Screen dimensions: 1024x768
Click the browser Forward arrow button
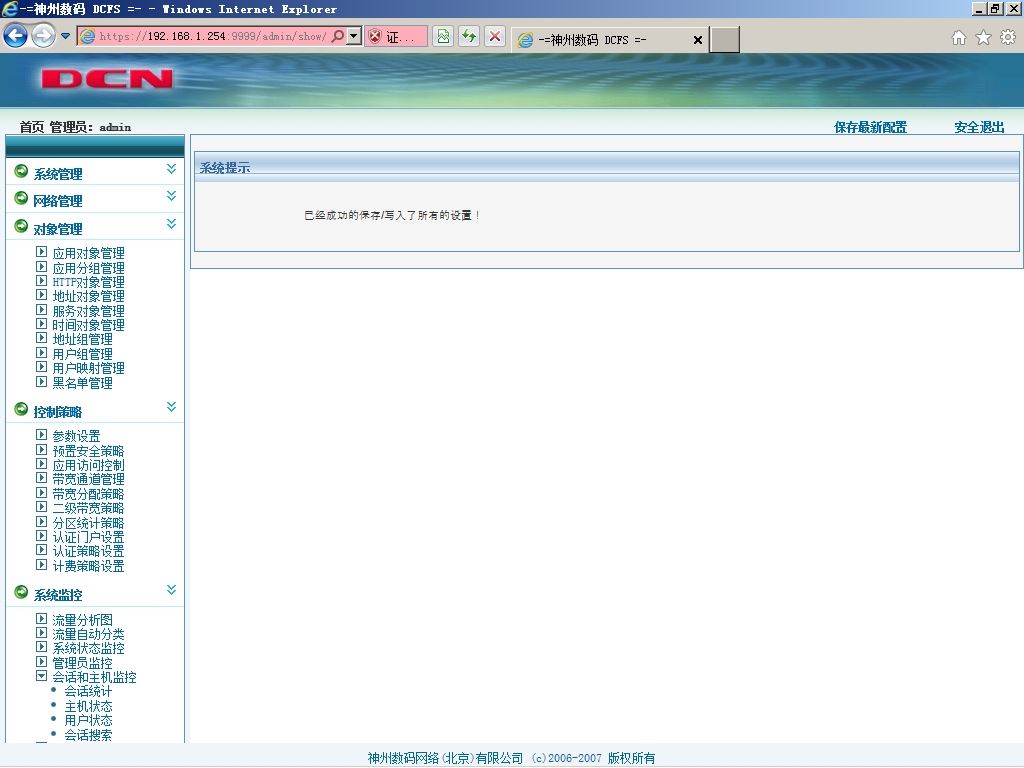pyautogui.click(x=43, y=35)
